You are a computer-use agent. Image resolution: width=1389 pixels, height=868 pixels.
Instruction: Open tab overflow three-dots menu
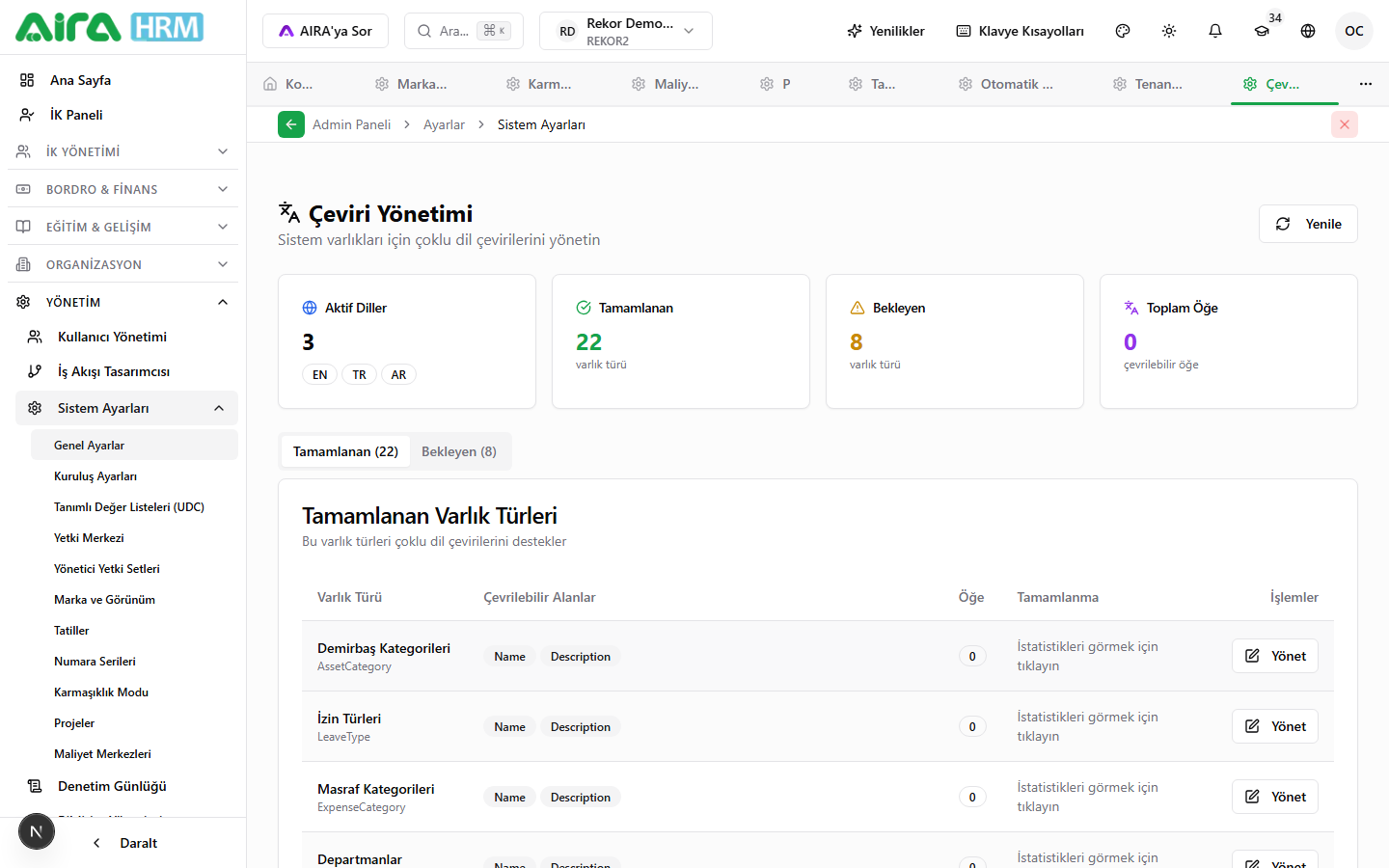1366,84
